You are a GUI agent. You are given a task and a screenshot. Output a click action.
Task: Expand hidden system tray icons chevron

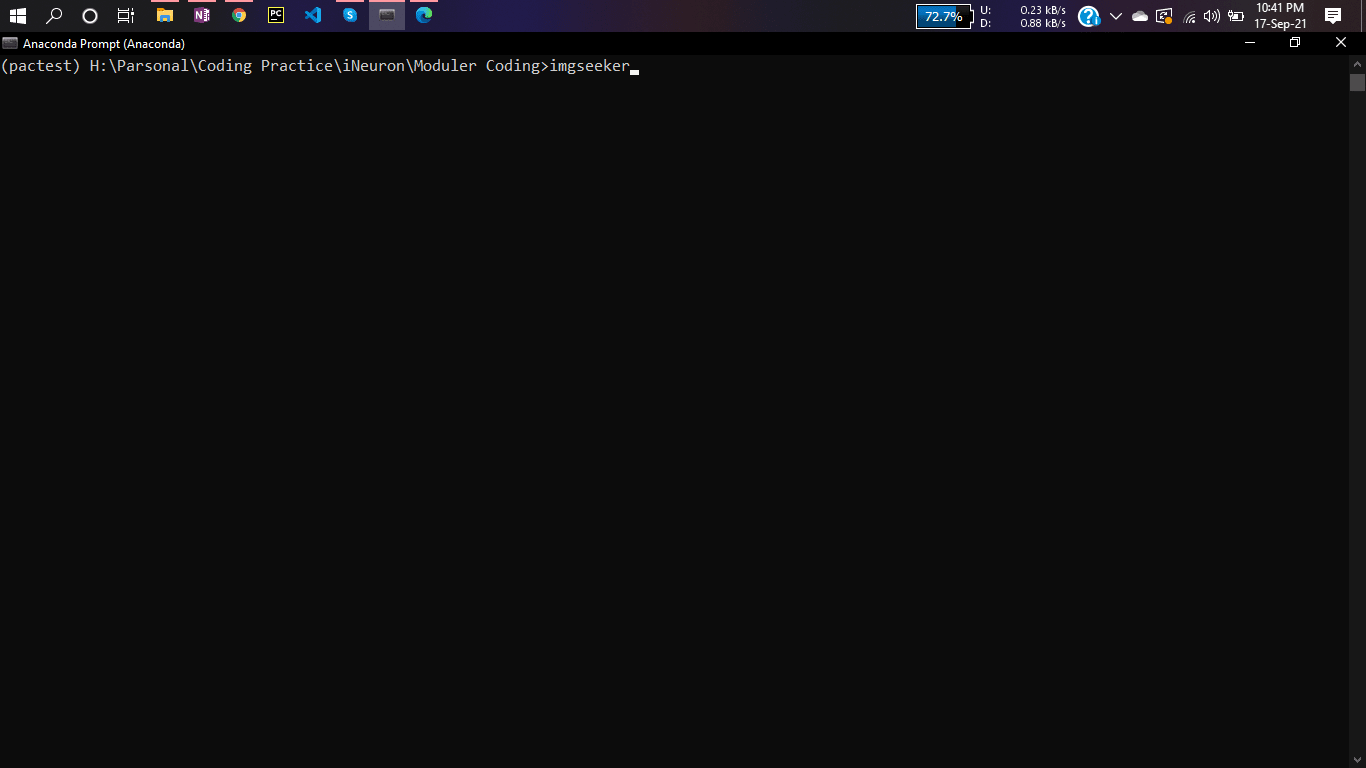click(1116, 16)
